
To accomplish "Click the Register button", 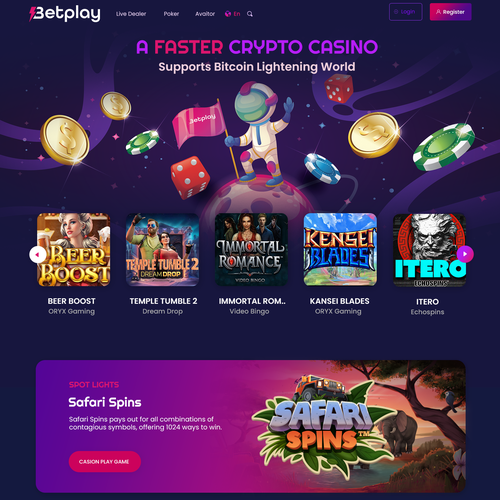I will [x=451, y=12].
